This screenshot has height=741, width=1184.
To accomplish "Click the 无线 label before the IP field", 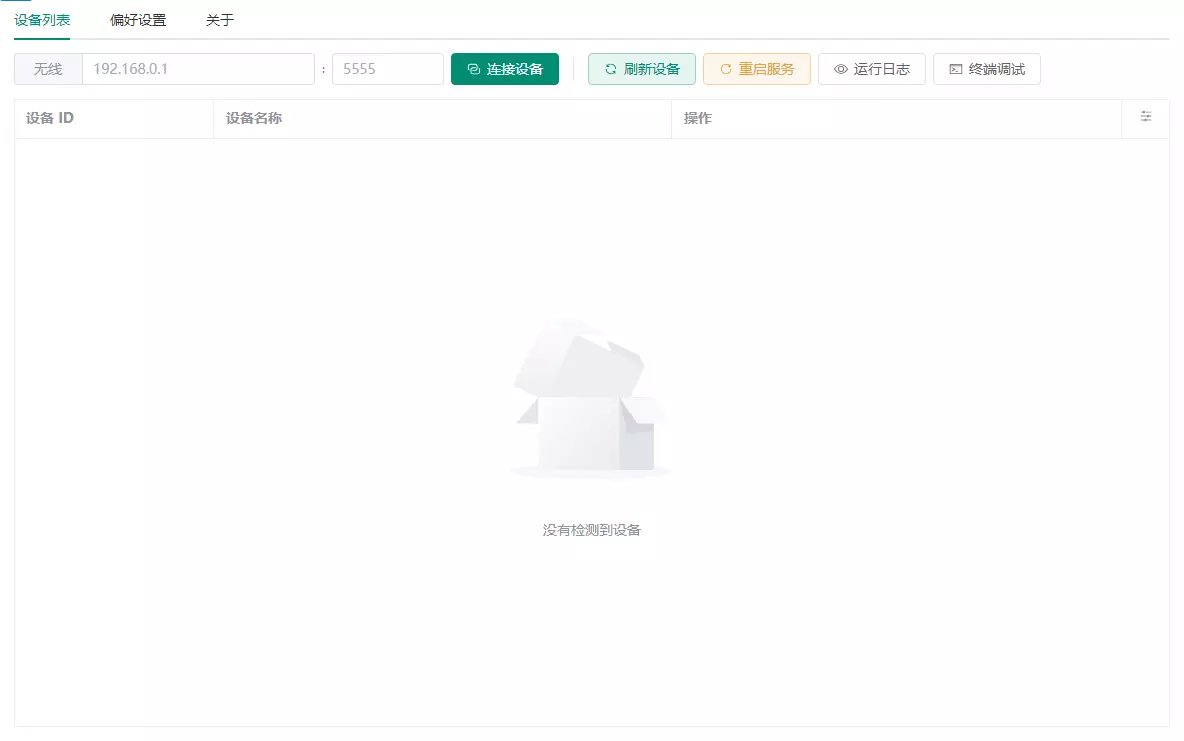I will (48, 70).
